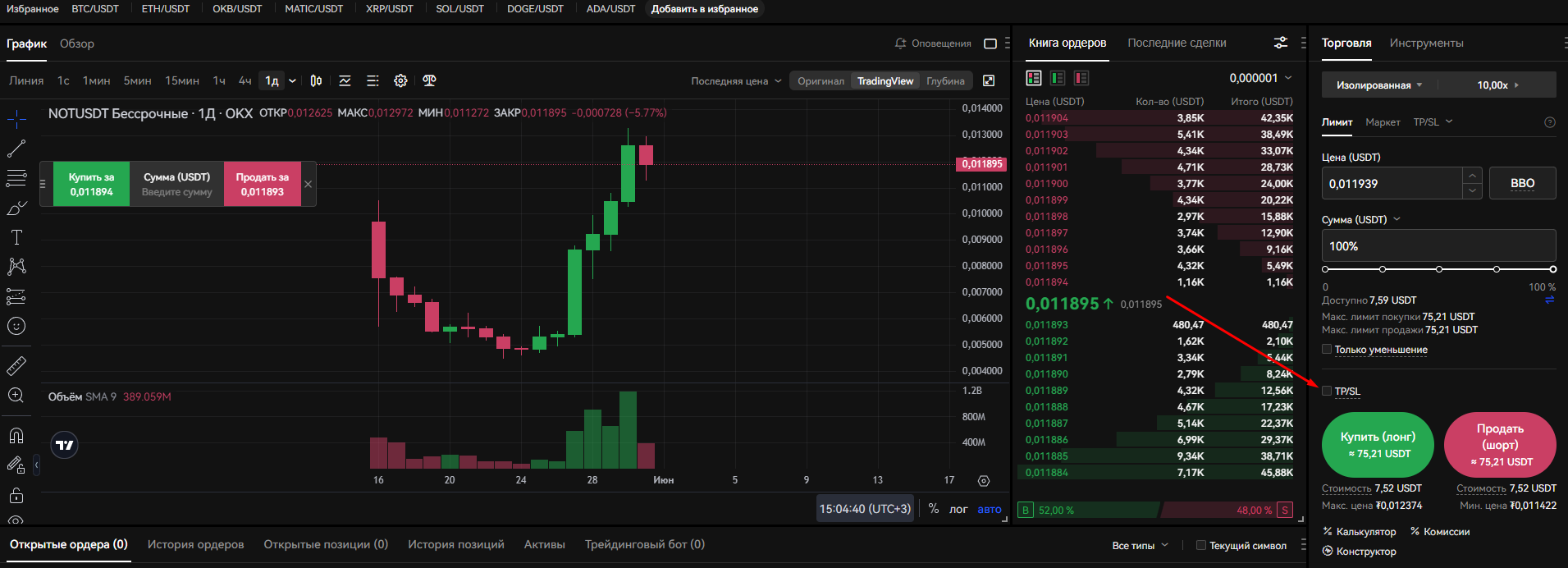Open the 0,000001 price grouping dropdown

pyautogui.click(x=1260, y=78)
